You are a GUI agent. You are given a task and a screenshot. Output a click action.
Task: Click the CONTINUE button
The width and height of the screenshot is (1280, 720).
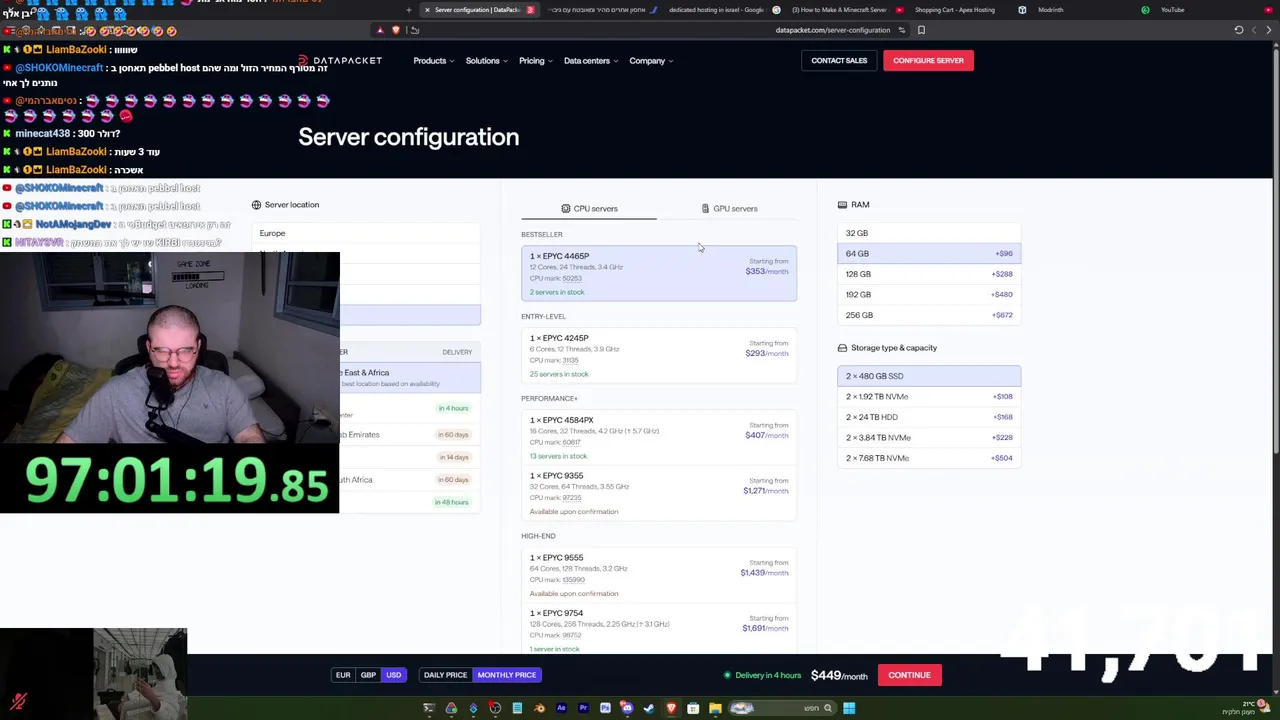pyautogui.click(x=909, y=675)
